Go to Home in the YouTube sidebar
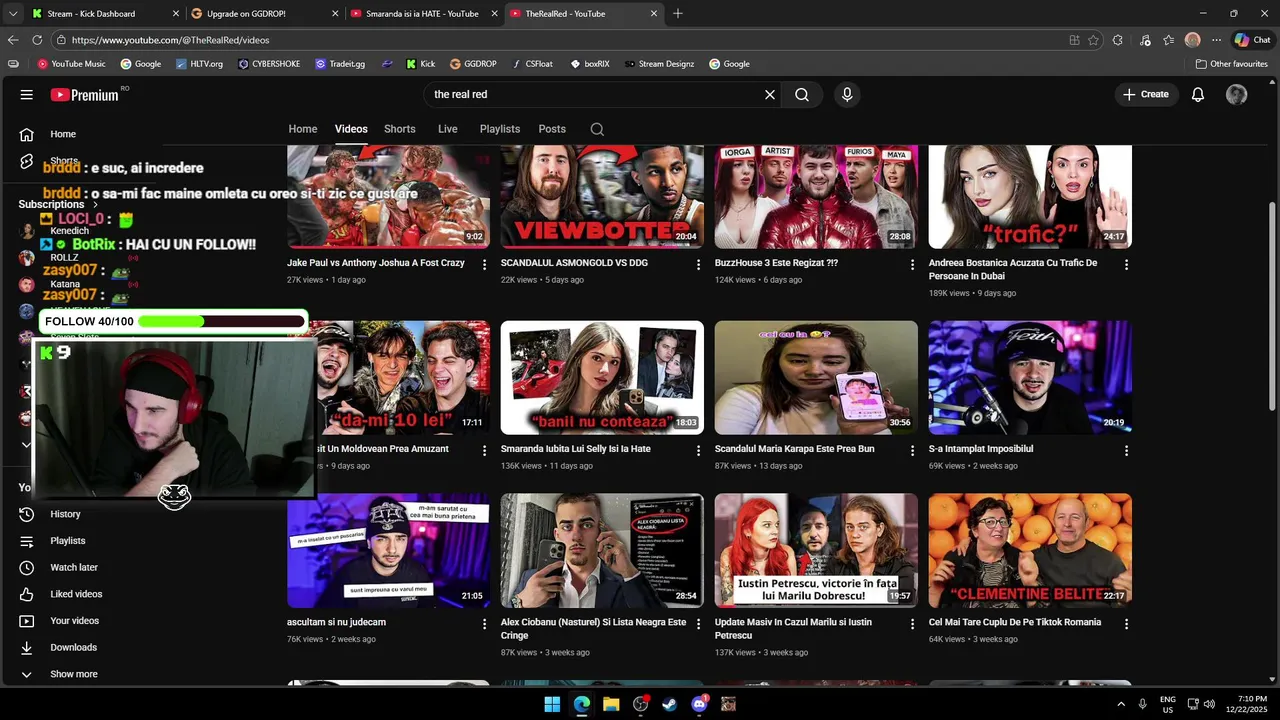Screen dimensions: 1280x720 click(63, 134)
